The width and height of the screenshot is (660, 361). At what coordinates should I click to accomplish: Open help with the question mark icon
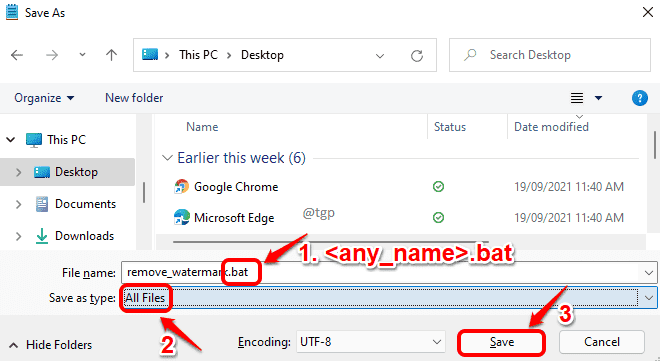click(x=639, y=98)
